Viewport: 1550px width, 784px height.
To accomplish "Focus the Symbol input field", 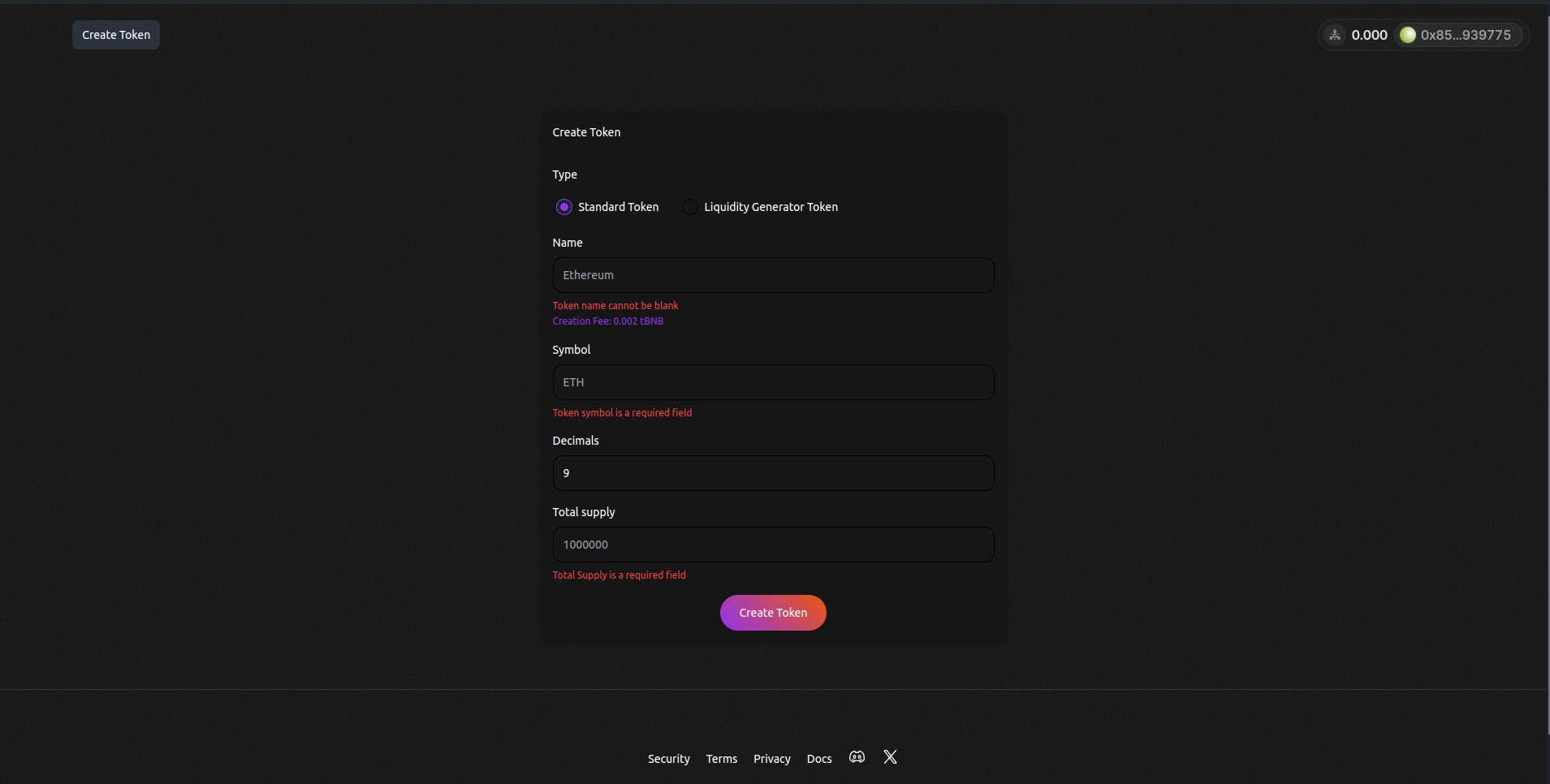I will click(773, 382).
